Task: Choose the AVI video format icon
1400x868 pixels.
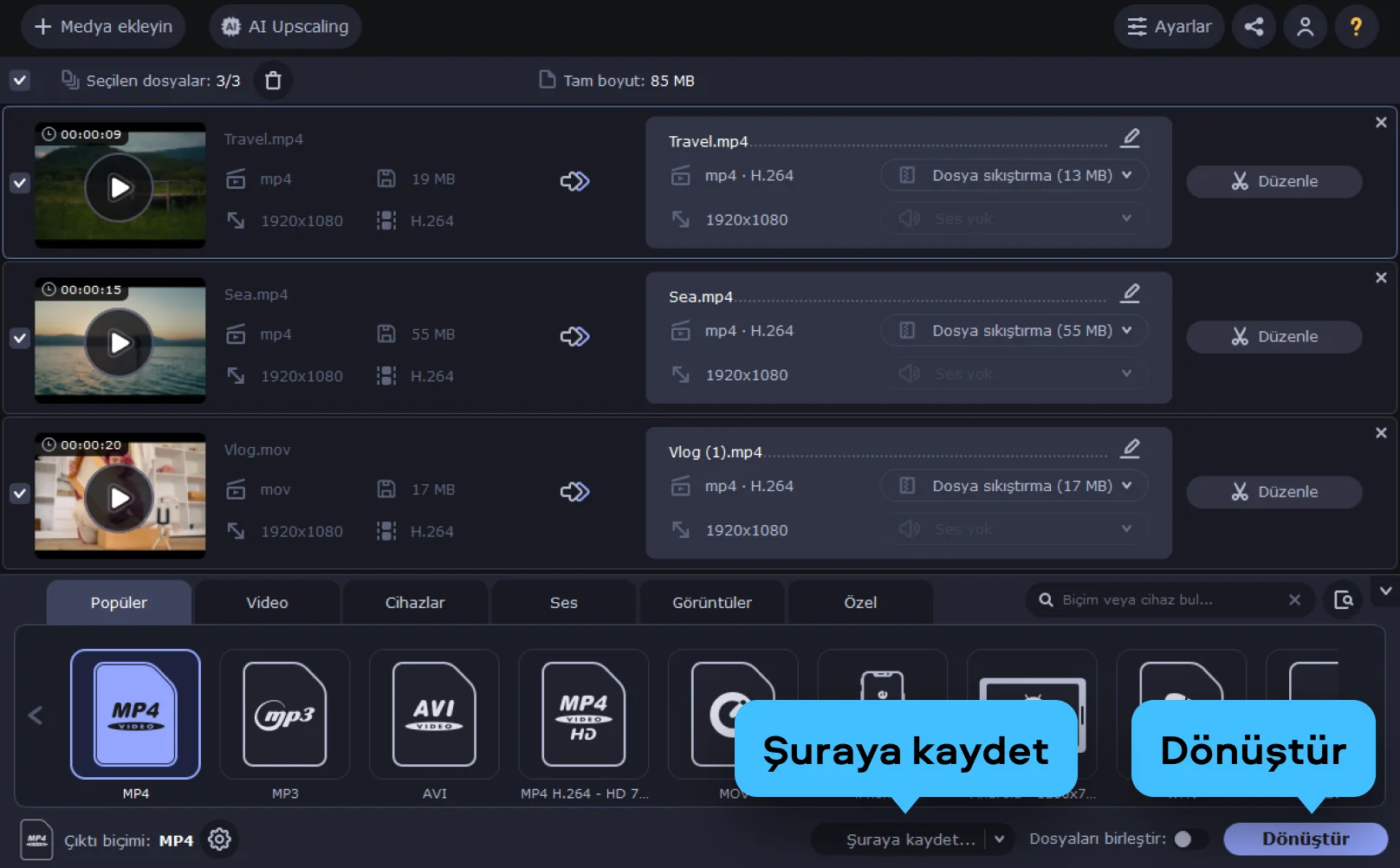Action: [434, 715]
